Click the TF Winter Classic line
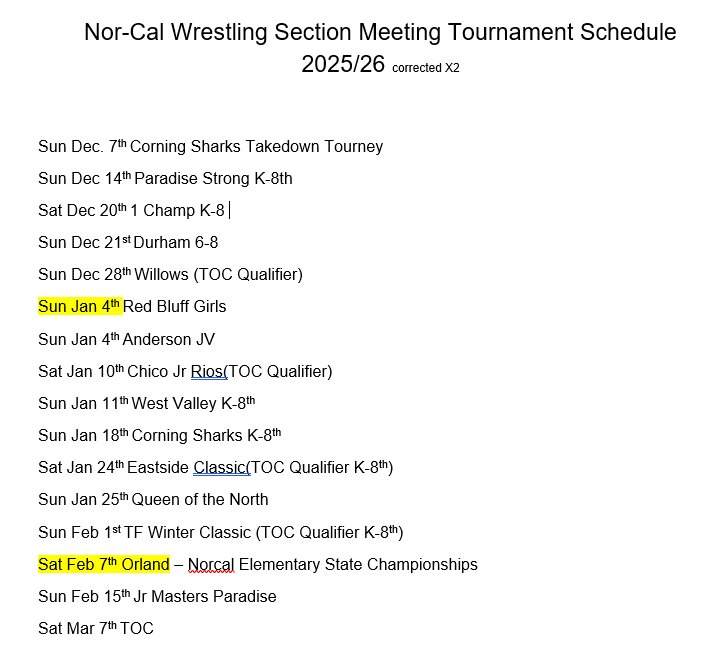 220,532
